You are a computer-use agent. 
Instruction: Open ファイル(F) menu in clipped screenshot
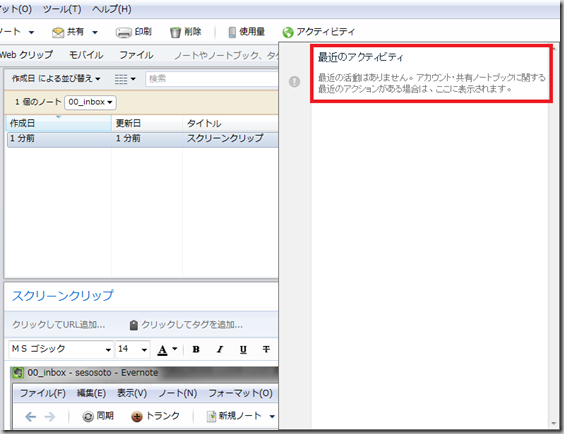point(42,393)
